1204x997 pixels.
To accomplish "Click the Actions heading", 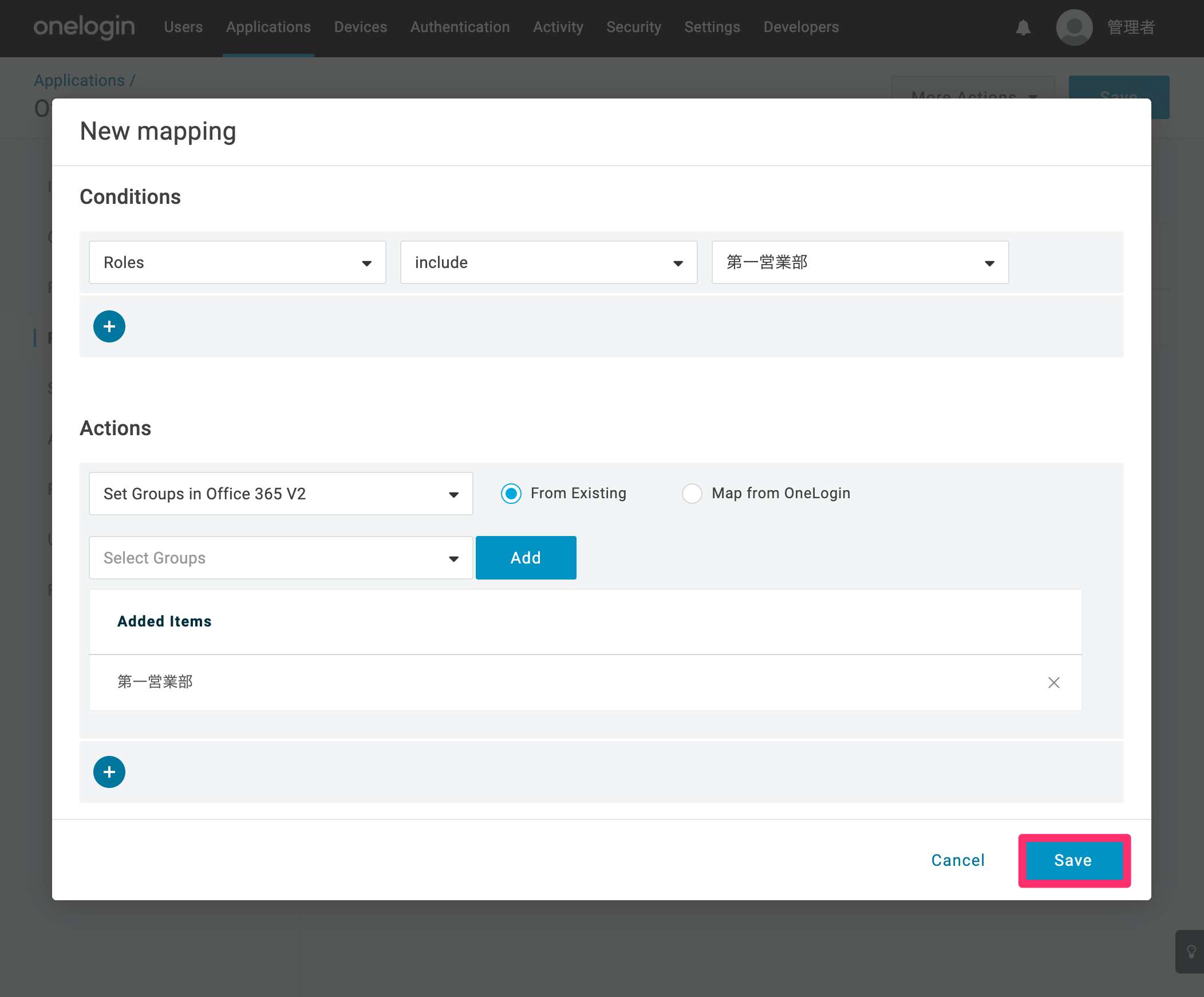I will [x=115, y=428].
